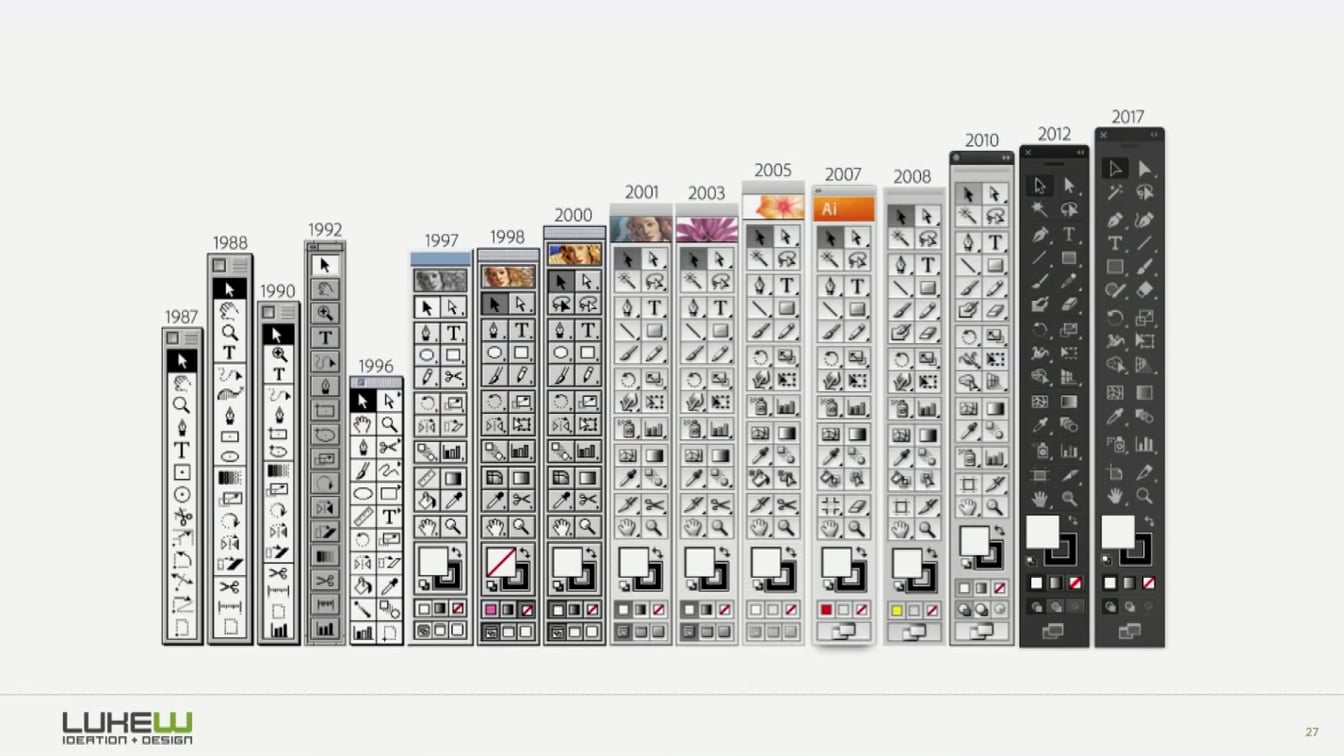The height and width of the screenshot is (756, 1344).
Task: Select the Hand tool in the 2005 toolbar
Action: 760,526
